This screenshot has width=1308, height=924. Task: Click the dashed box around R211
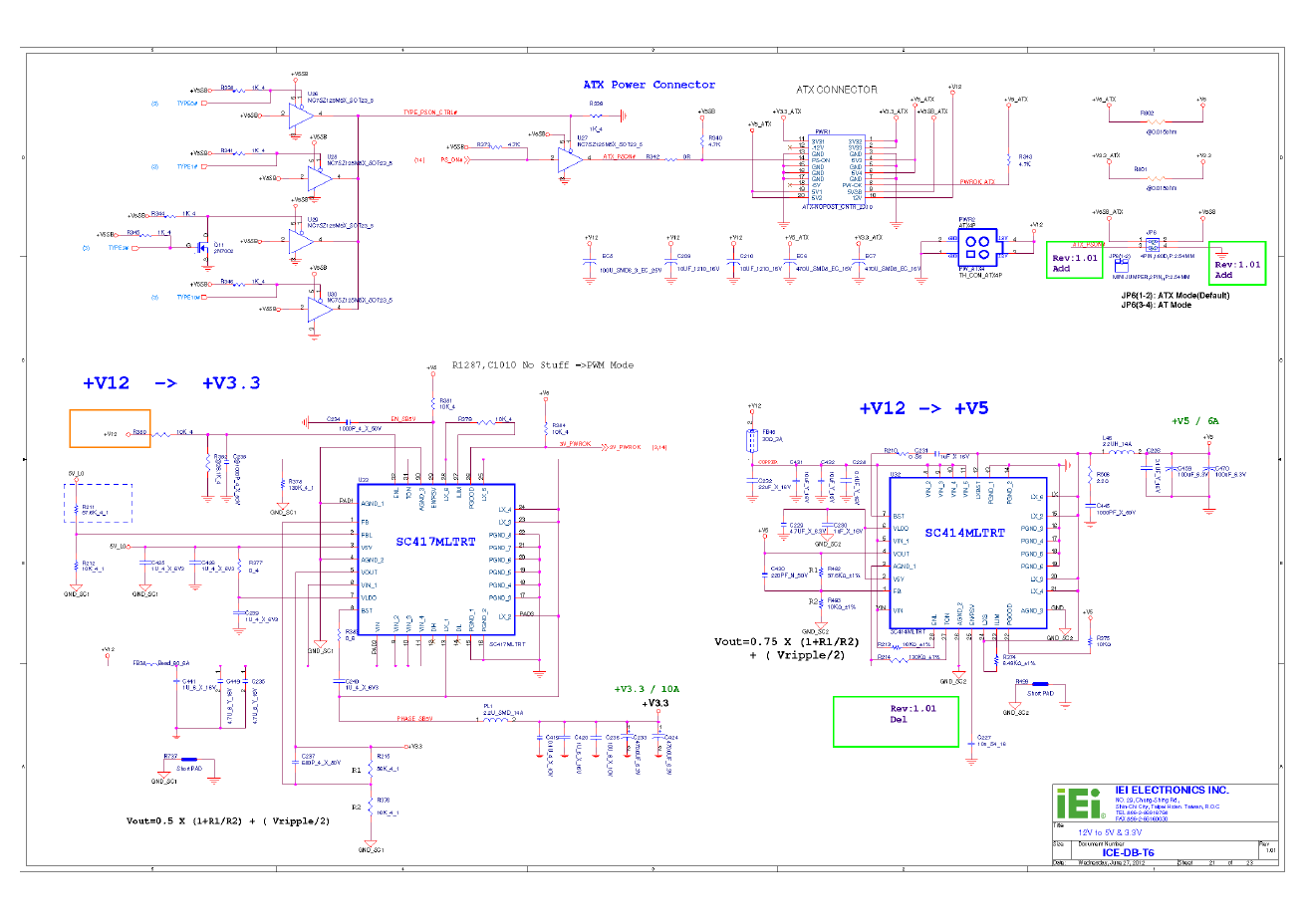(99, 504)
